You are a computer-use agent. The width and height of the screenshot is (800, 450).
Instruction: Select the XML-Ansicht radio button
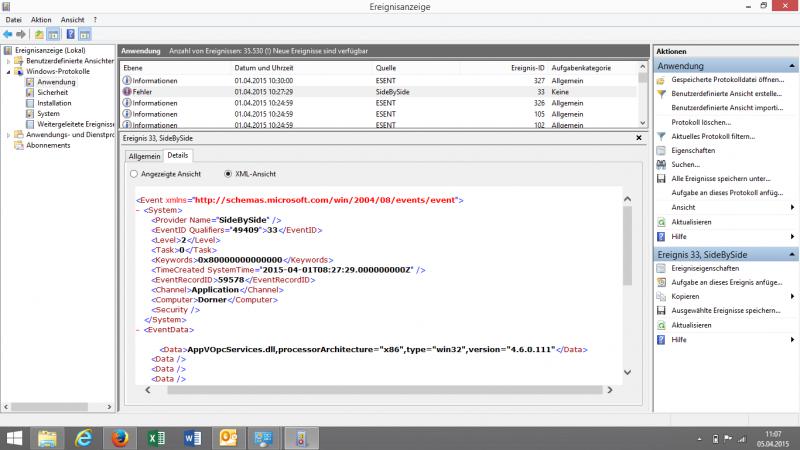tap(228, 174)
